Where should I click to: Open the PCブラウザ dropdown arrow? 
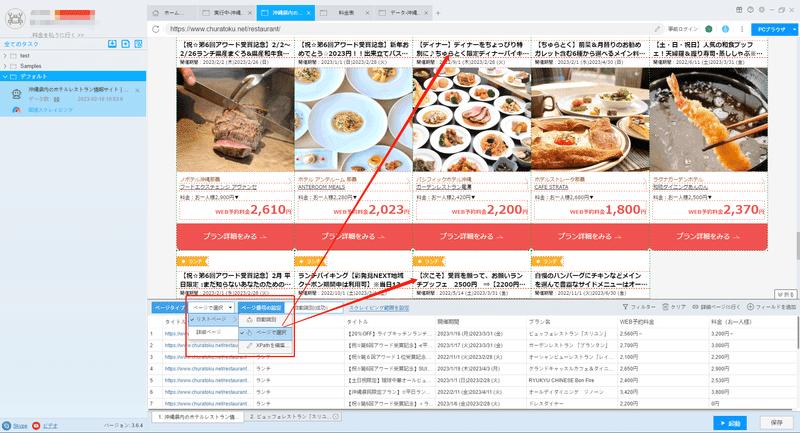(794, 30)
